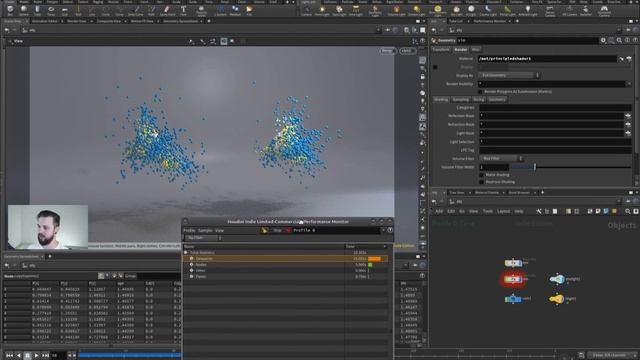The height and width of the screenshot is (360, 640).
Task: Click the Profile 6 name field
Action: coord(336,231)
